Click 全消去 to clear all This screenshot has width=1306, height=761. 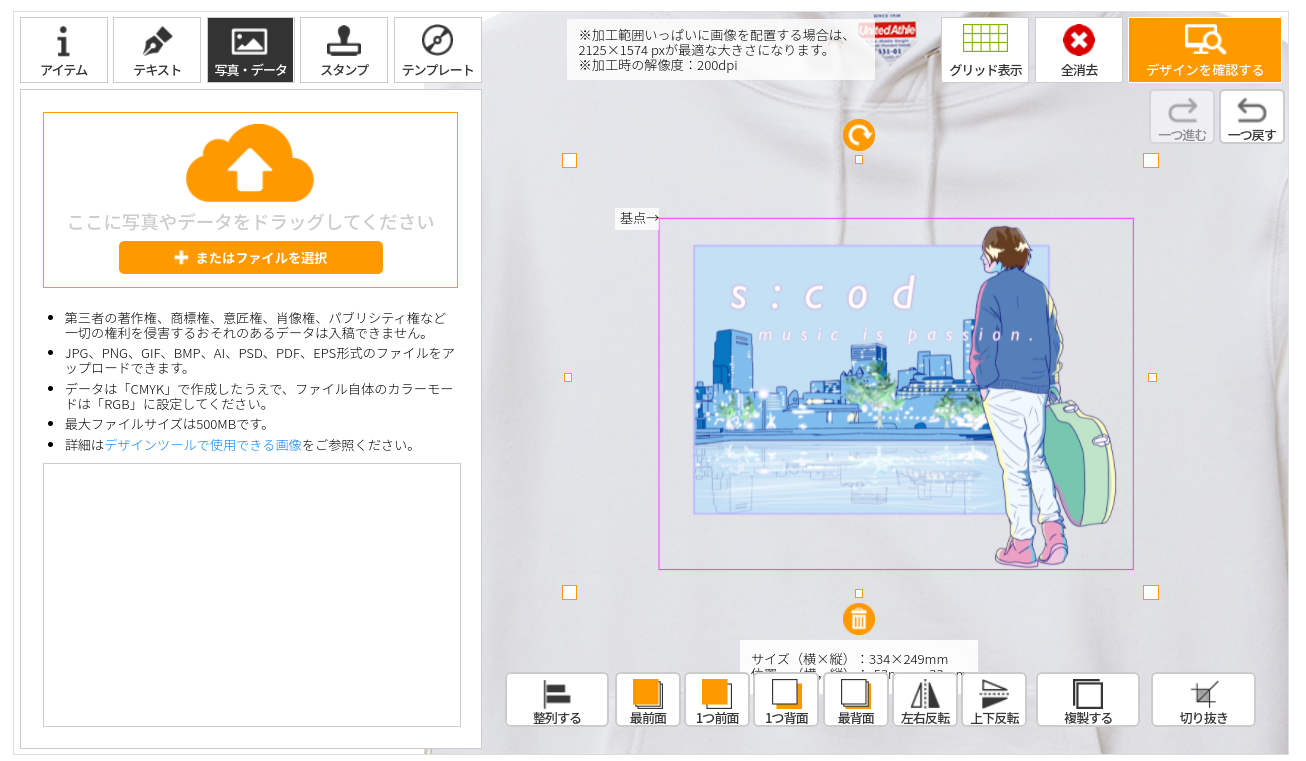click(x=1079, y=50)
